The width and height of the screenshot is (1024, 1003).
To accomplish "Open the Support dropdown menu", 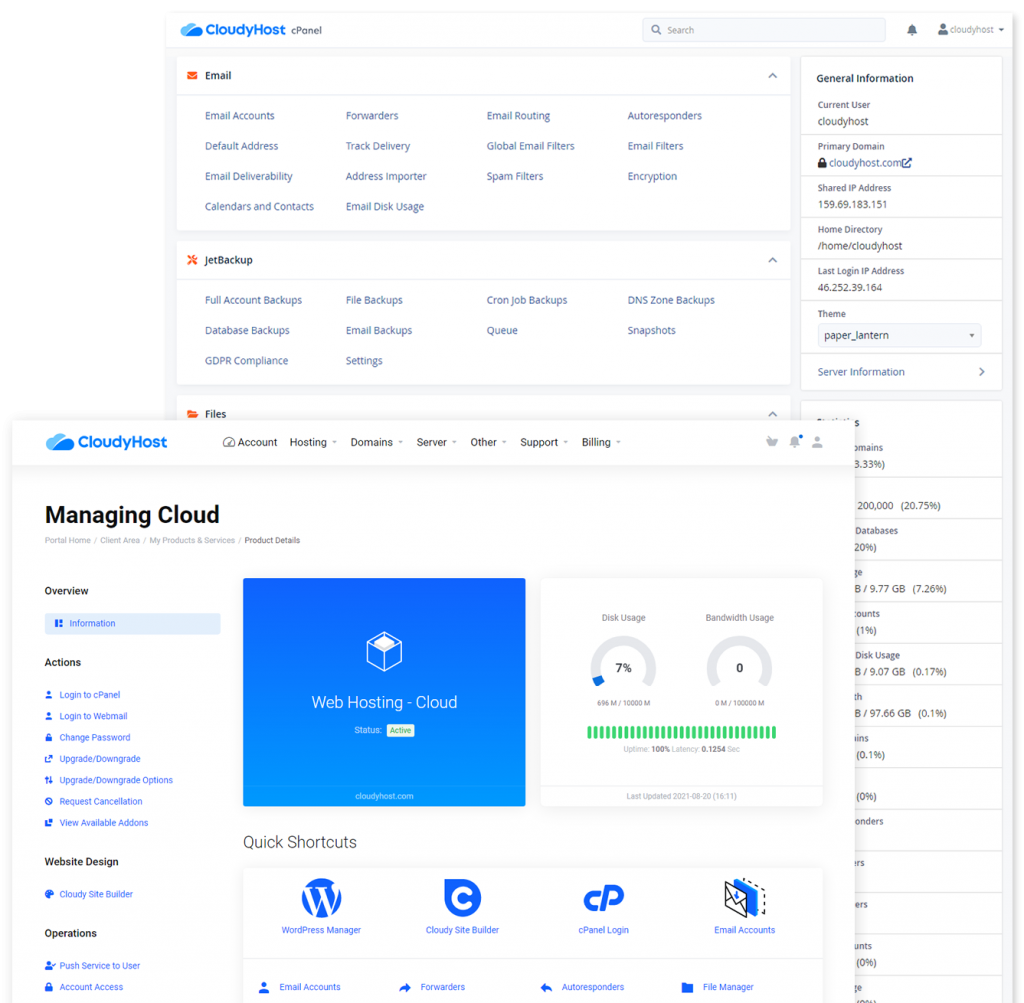I will (x=544, y=442).
